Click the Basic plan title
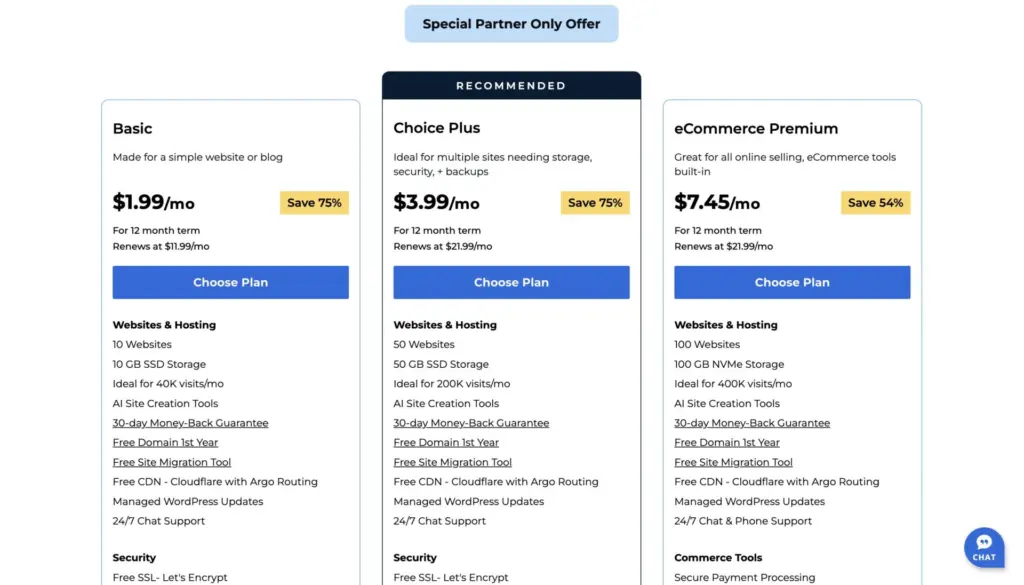This screenshot has width=1024, height=585. click(x=133, y=128)
